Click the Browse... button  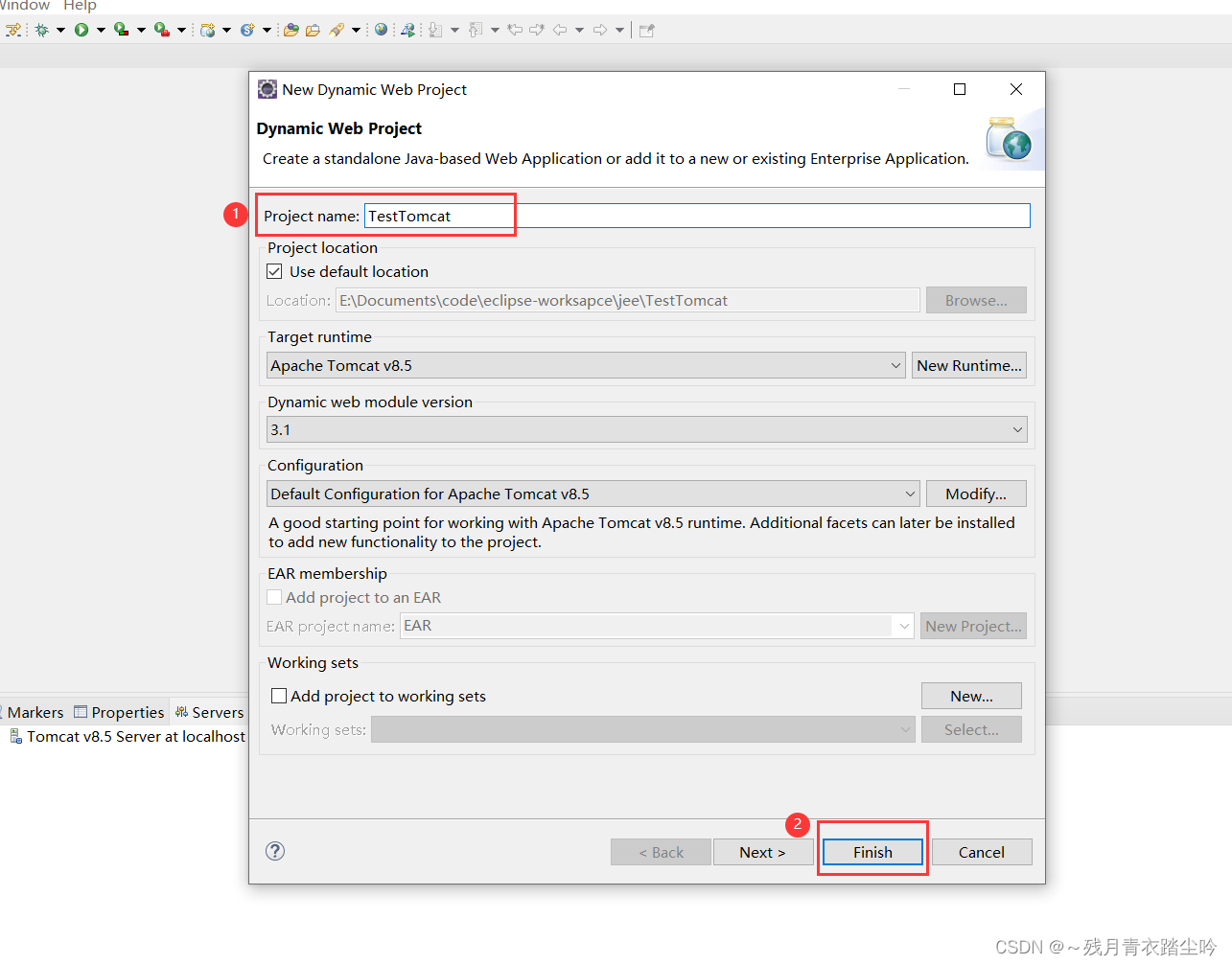point(976,300)
